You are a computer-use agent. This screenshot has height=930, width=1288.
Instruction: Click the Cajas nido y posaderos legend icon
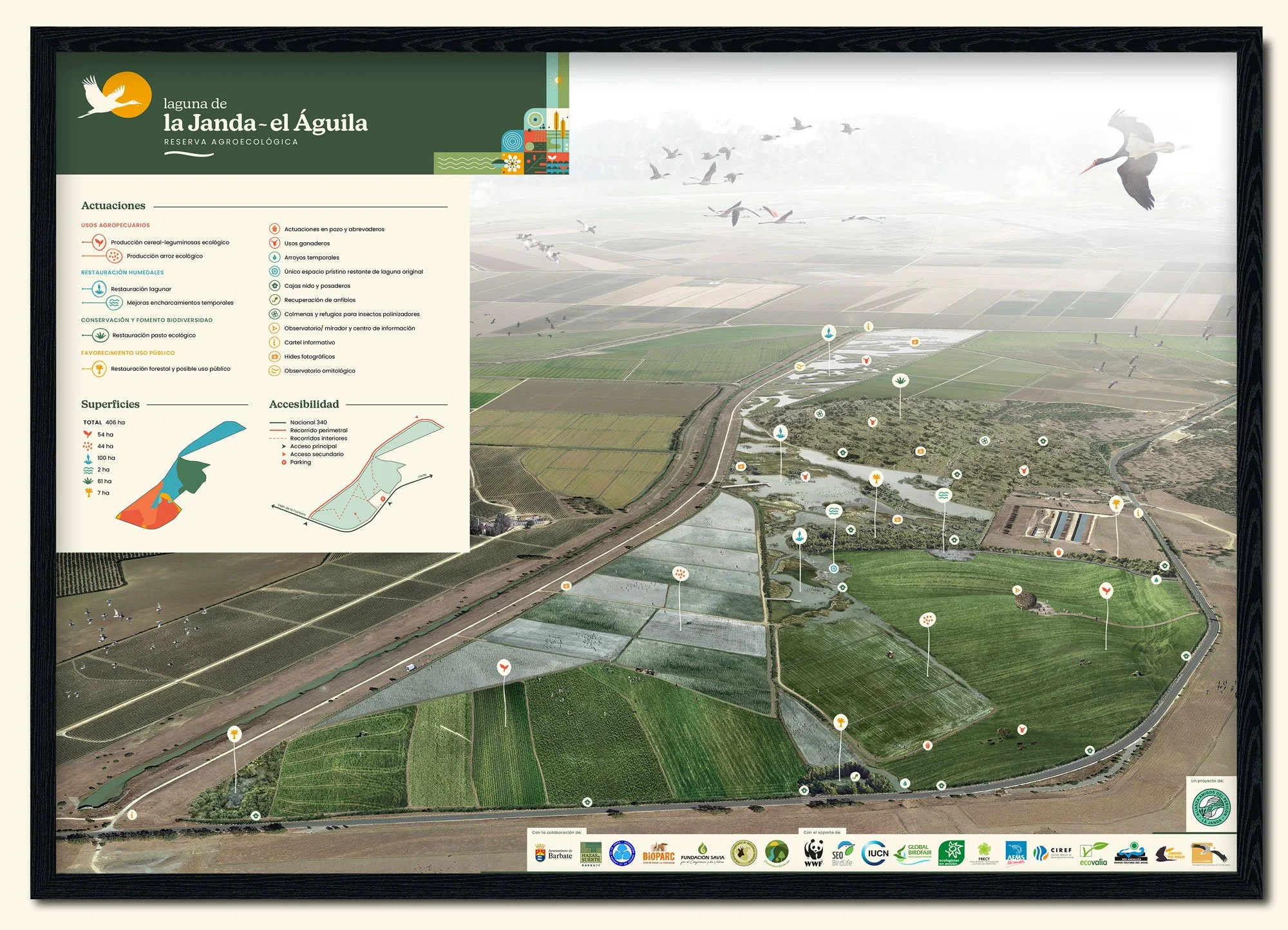[274, 286]
